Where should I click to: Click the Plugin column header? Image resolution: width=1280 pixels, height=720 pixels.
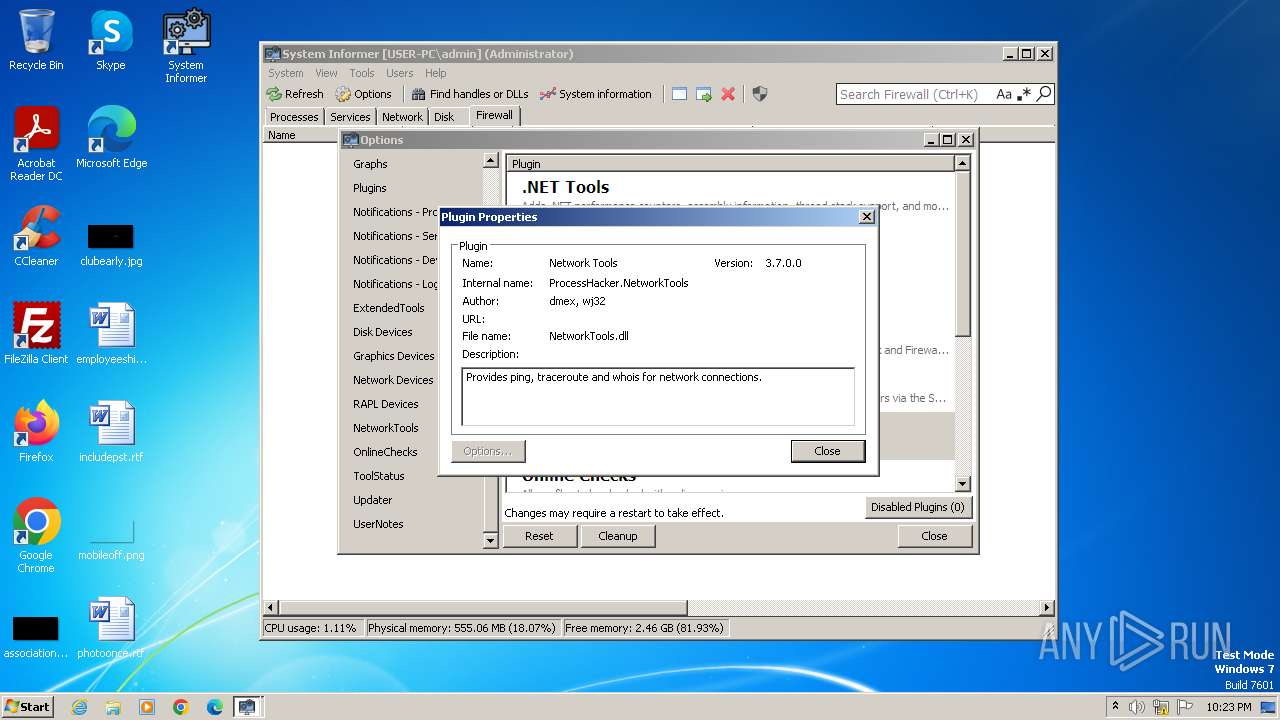pyautogui.click(x=730, y=163)
